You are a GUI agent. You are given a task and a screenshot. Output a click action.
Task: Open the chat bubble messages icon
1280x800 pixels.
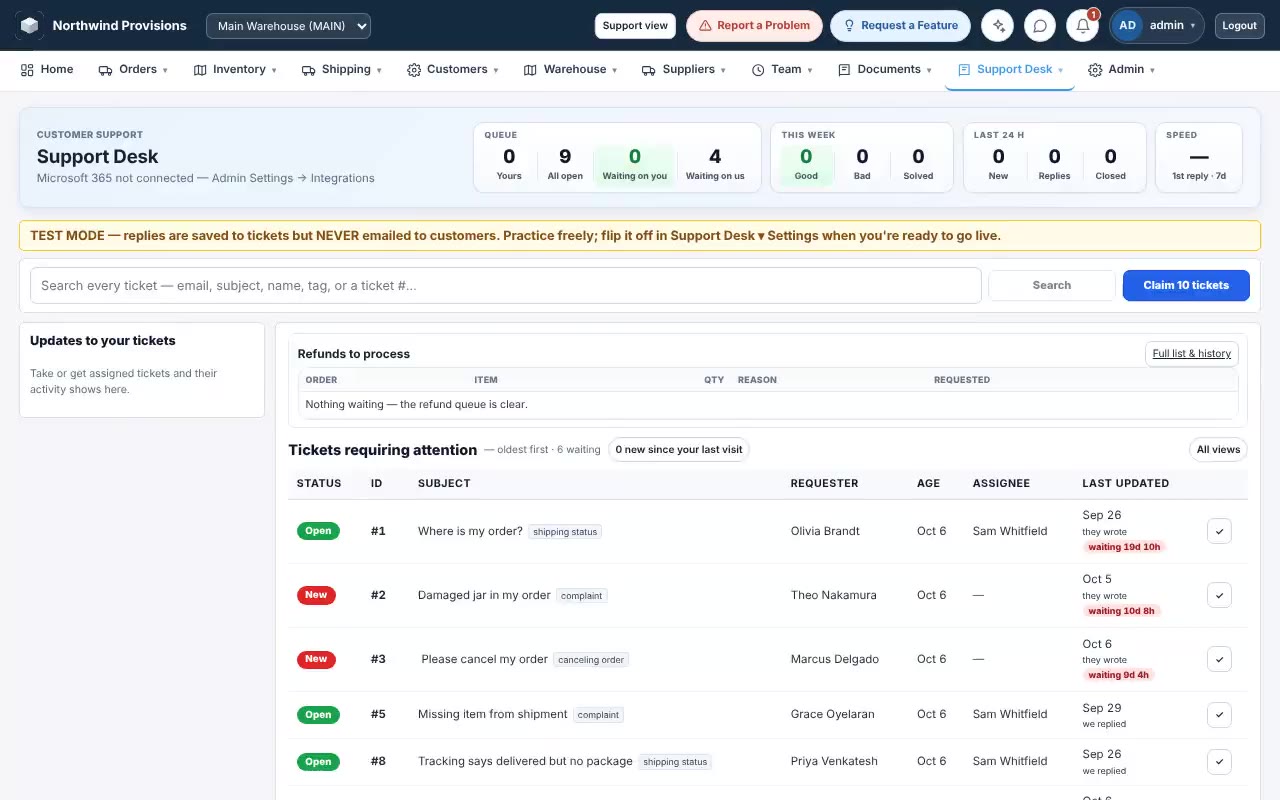[1040, 26]
